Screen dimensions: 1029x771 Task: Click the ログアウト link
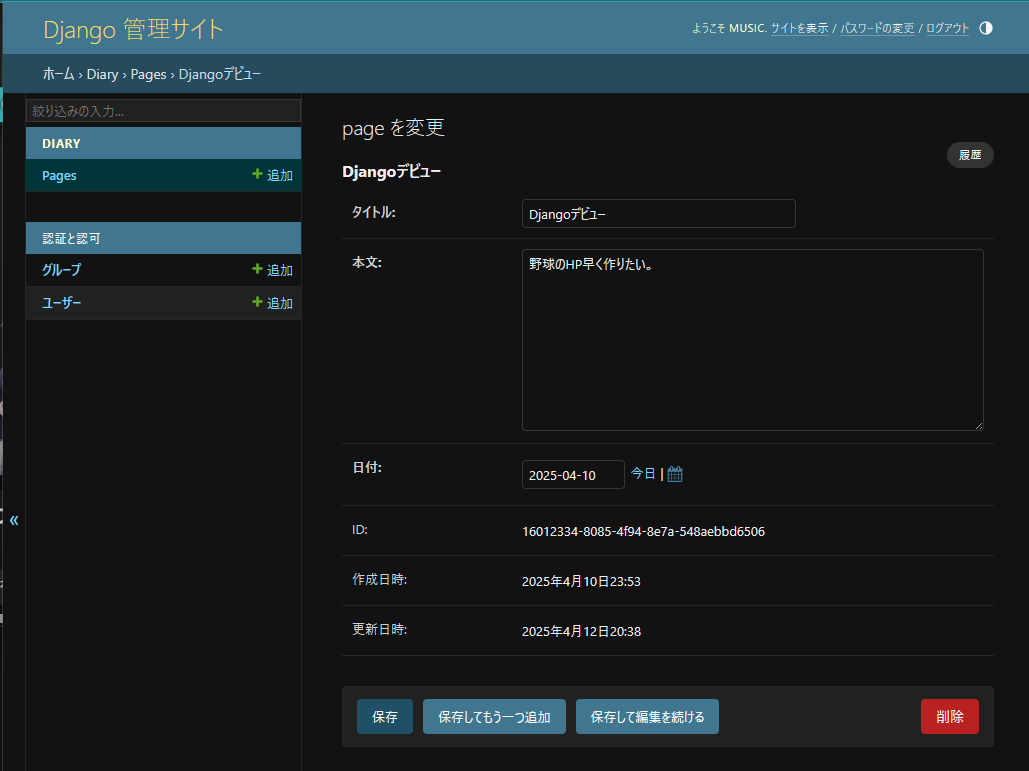coord(947,28)
